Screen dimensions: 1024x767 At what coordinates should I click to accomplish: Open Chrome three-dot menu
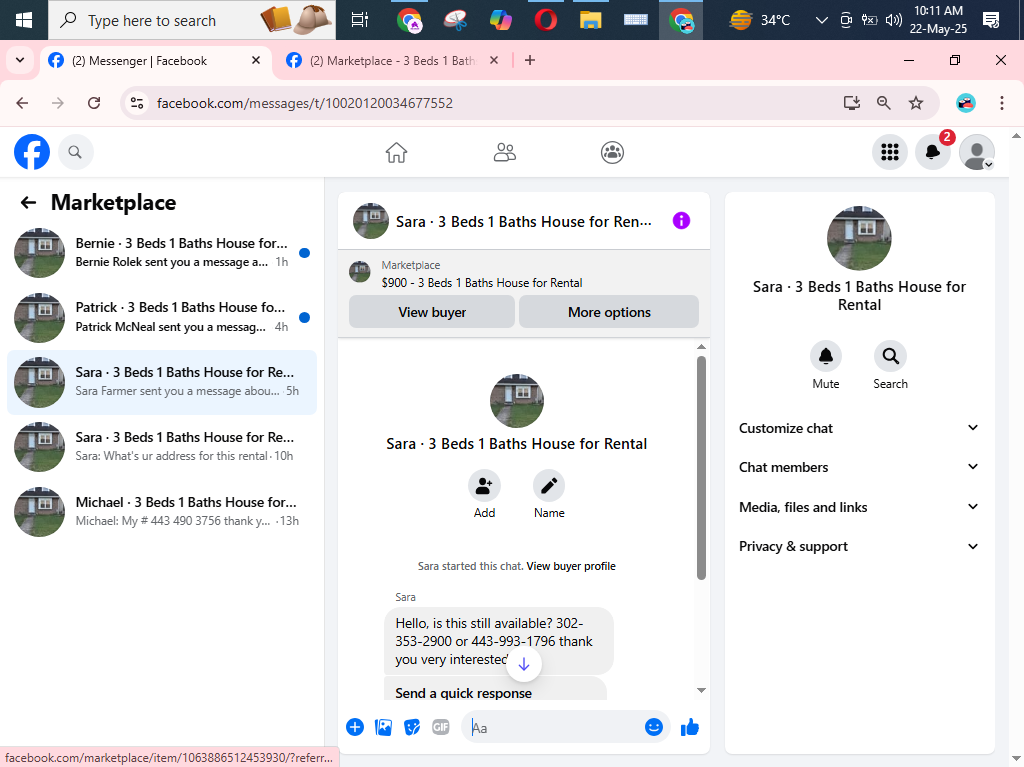click(x=1002, y=103)
